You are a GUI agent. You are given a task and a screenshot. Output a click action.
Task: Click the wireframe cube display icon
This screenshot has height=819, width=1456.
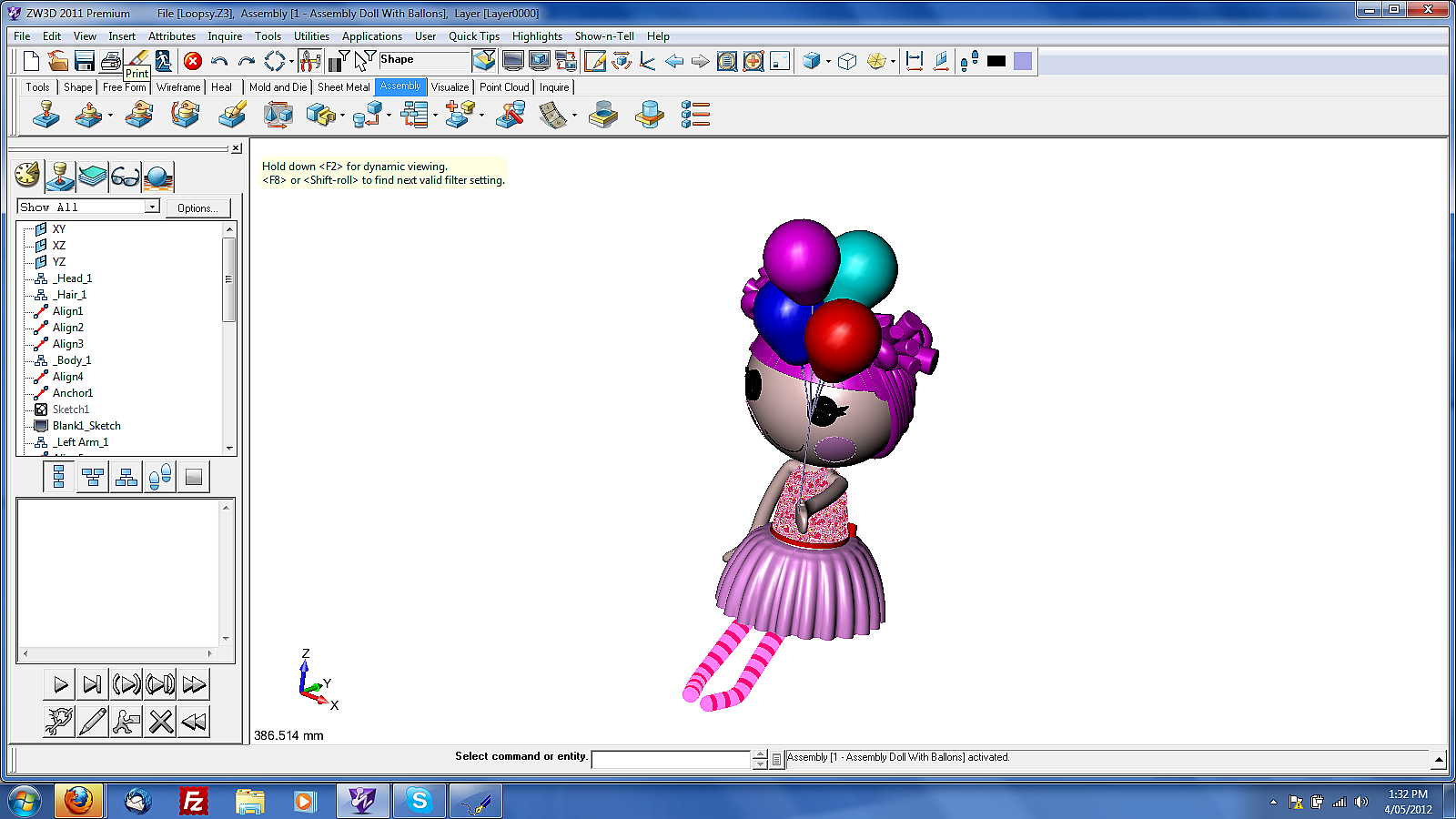pos(847,61)
